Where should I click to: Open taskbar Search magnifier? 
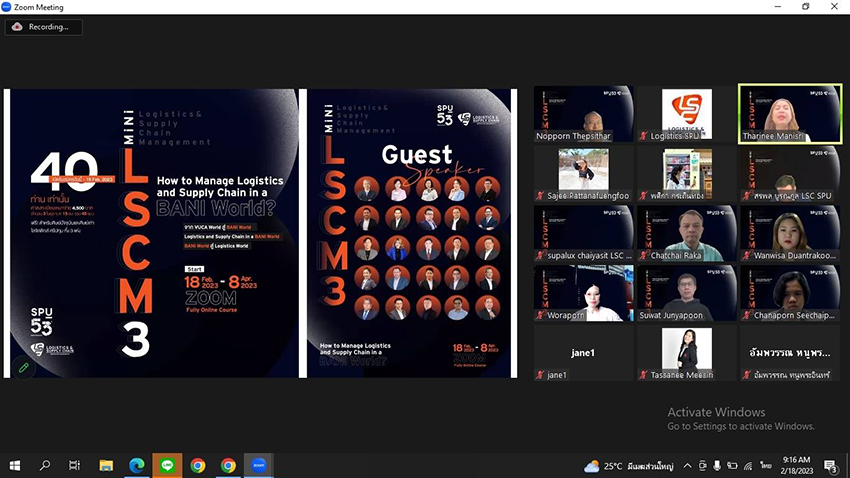click(45, 466)
